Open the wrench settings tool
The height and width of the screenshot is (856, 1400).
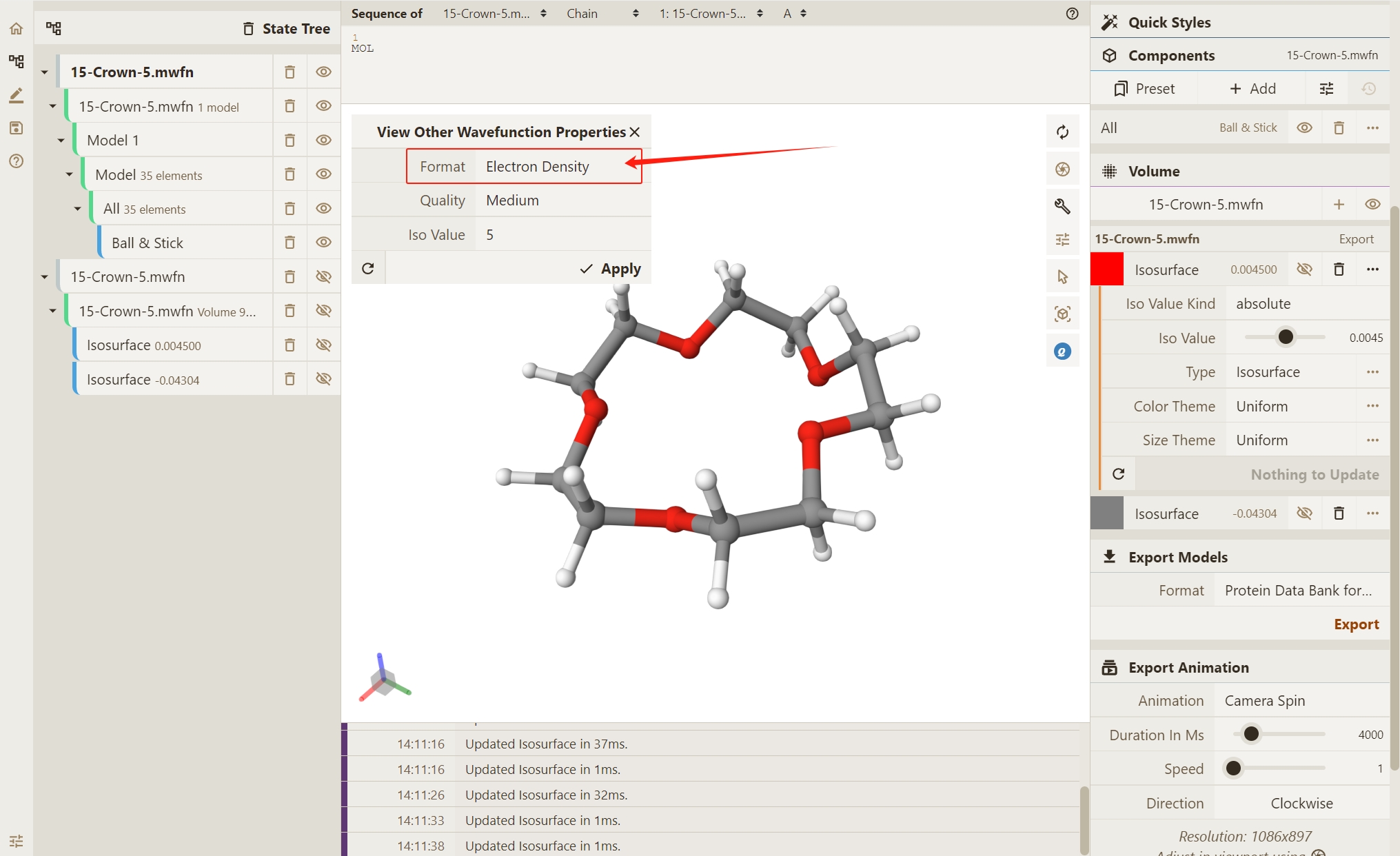(1062, 206)
